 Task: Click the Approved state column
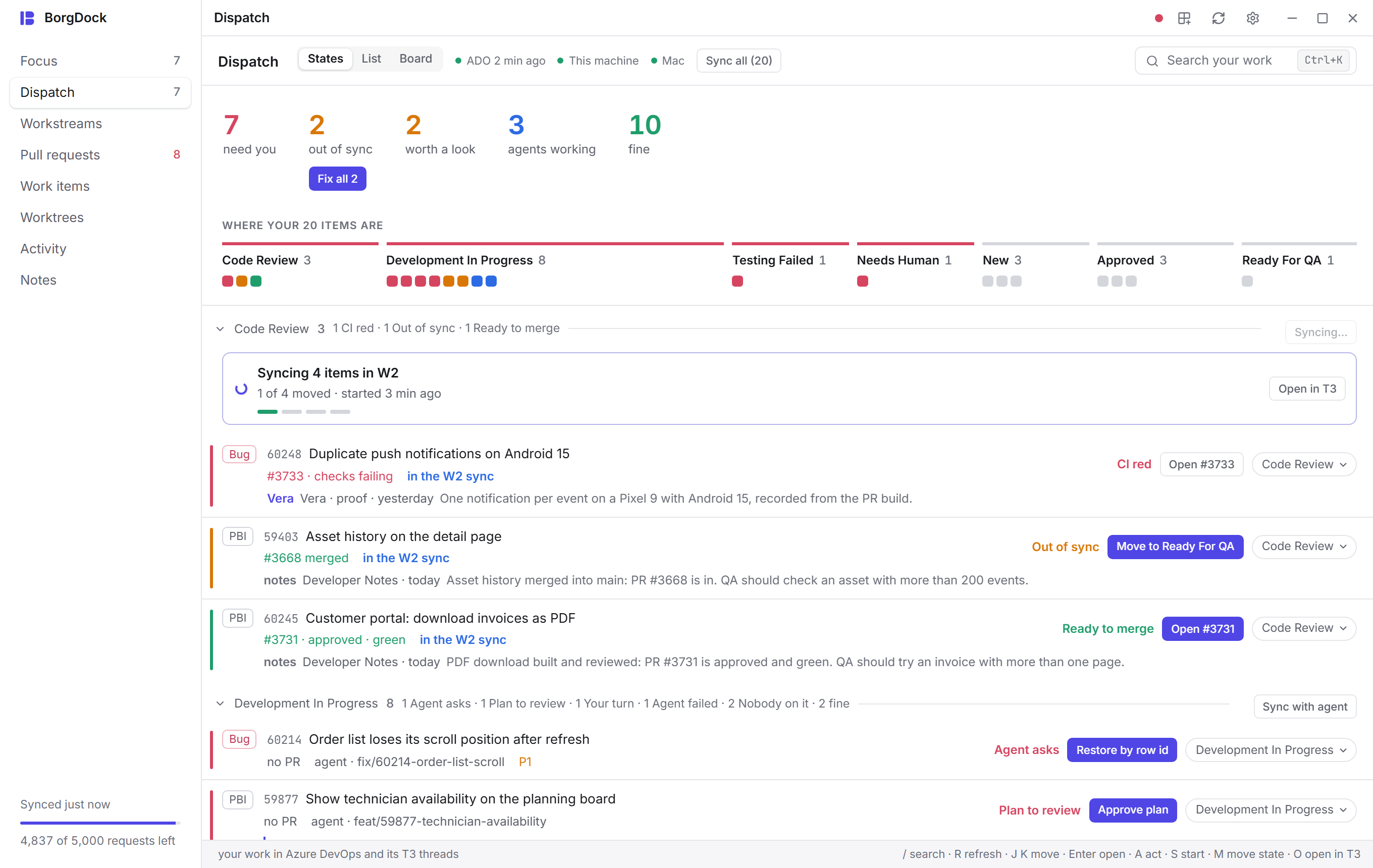tap(1165, 265)
